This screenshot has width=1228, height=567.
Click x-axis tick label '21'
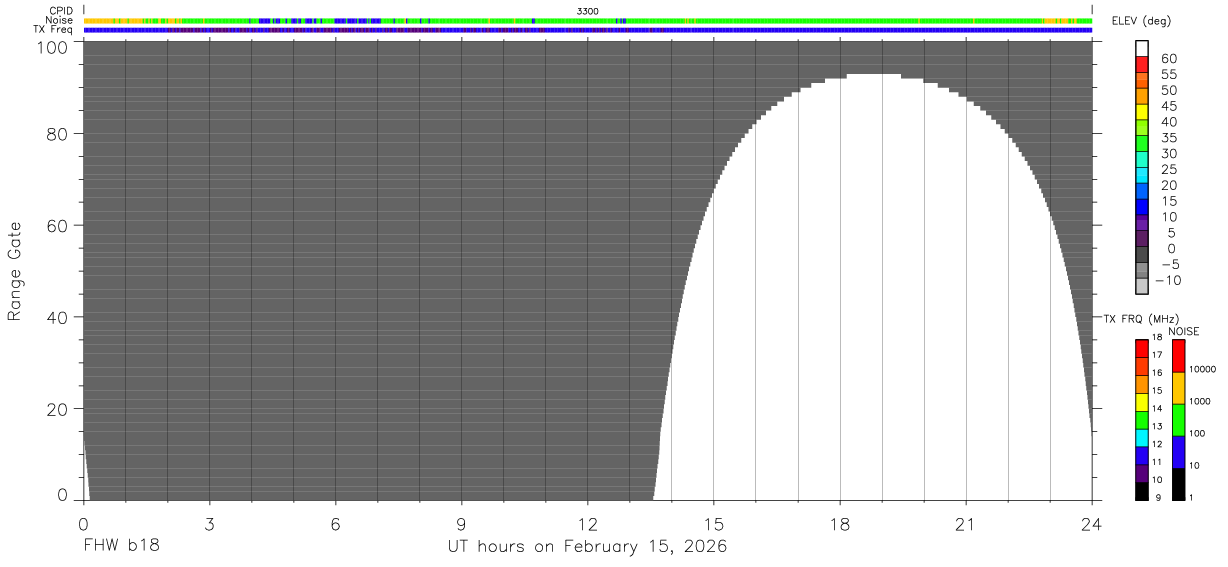click(x=965, y=524)
